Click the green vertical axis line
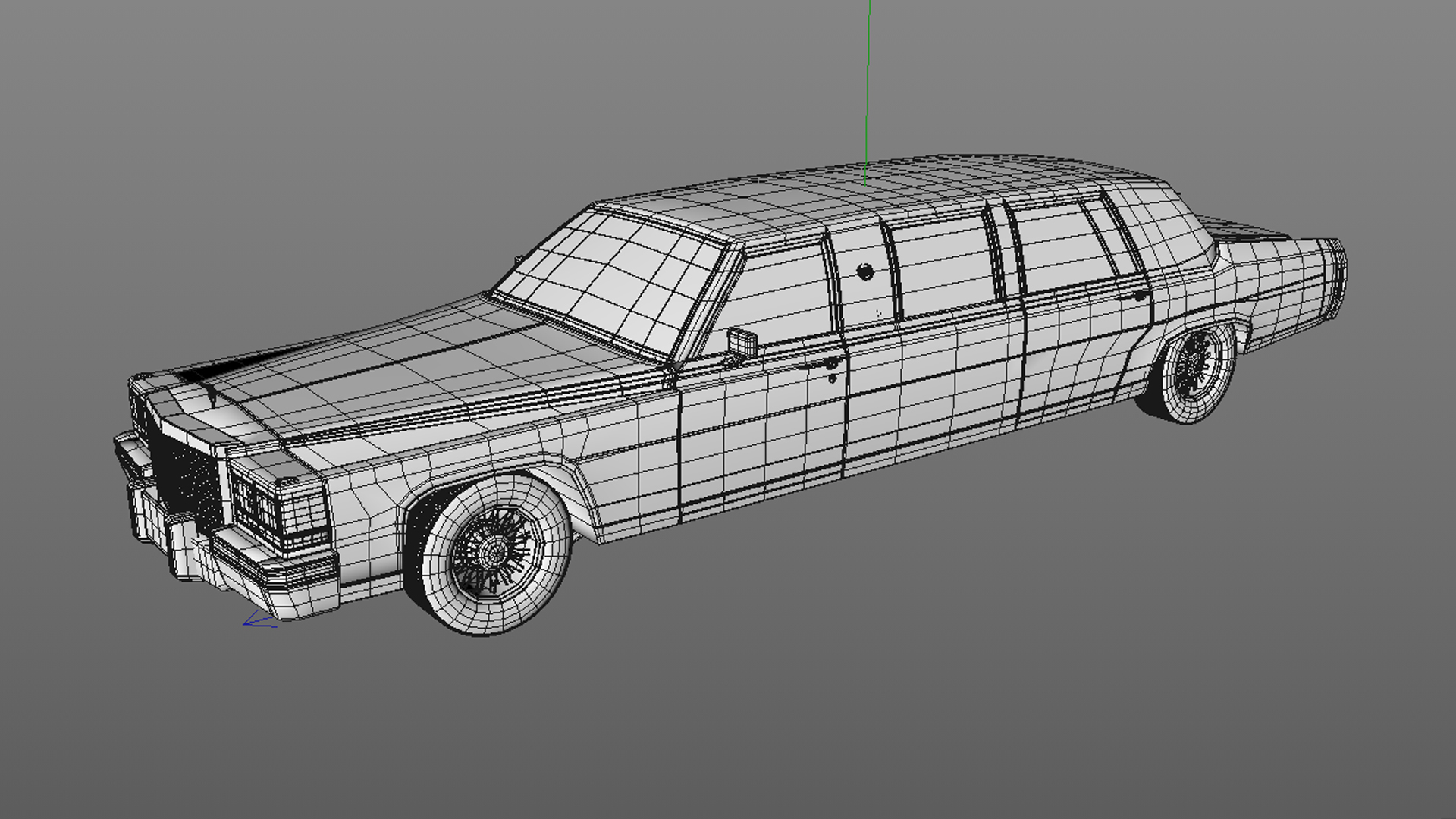 (x=868, y=93)
